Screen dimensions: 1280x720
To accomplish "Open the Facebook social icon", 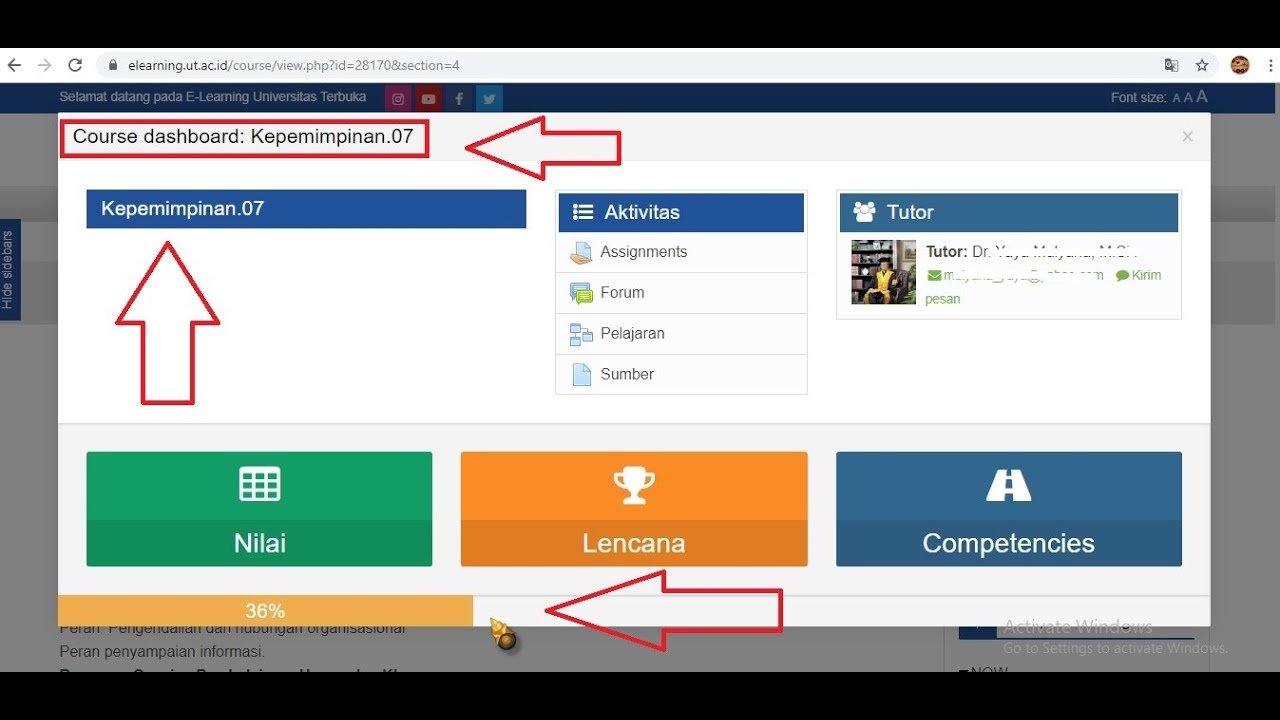I will [x=459, y=98].
